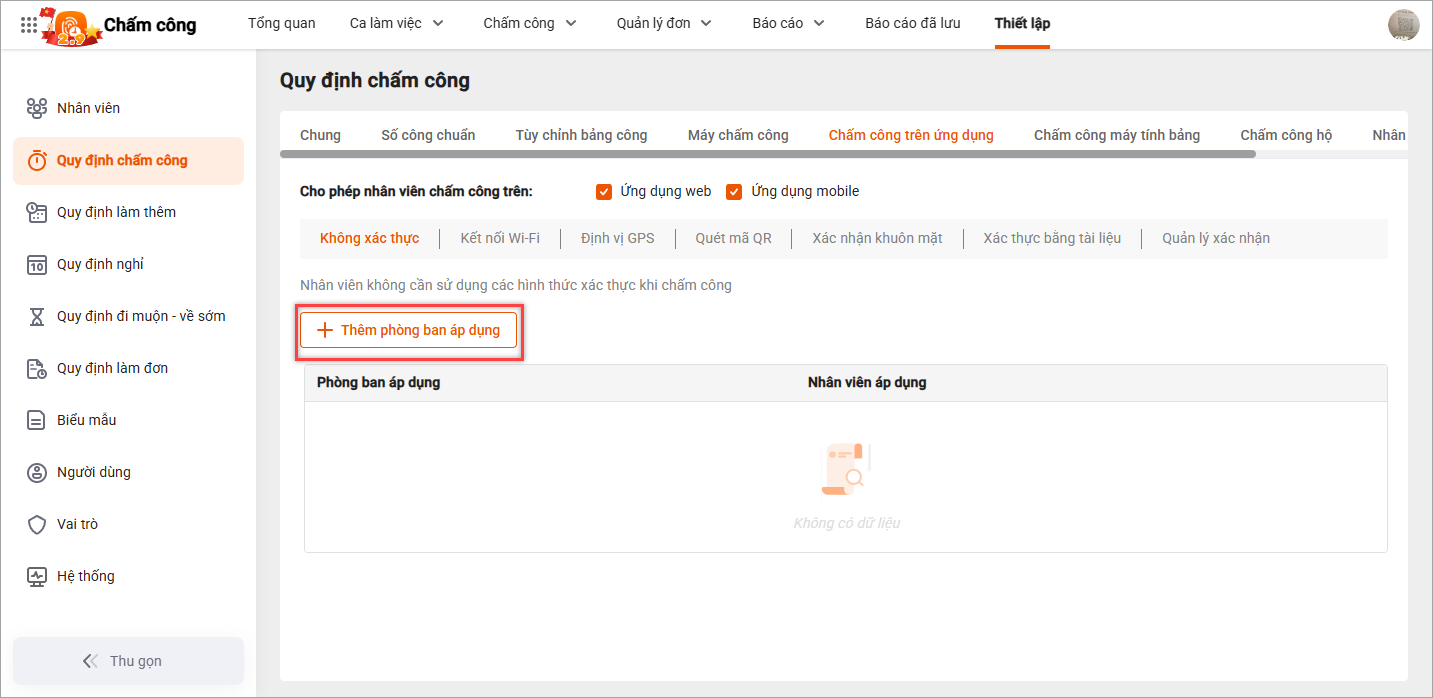
Task: Click Thêm phòng ban áp dụng button
Action: click(x=409, y=330)
